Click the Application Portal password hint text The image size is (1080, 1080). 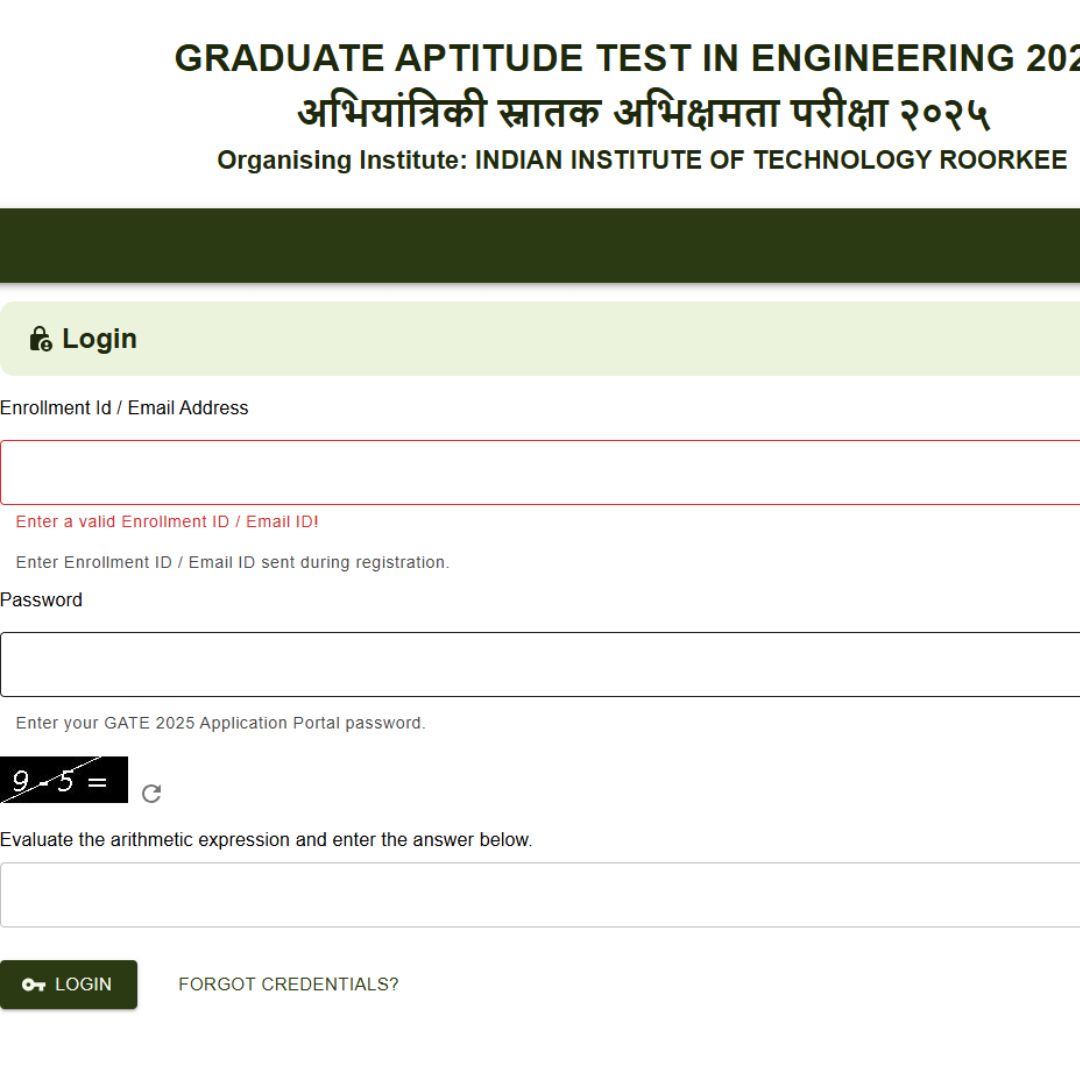pyautogui.click(x=221, y=723)
